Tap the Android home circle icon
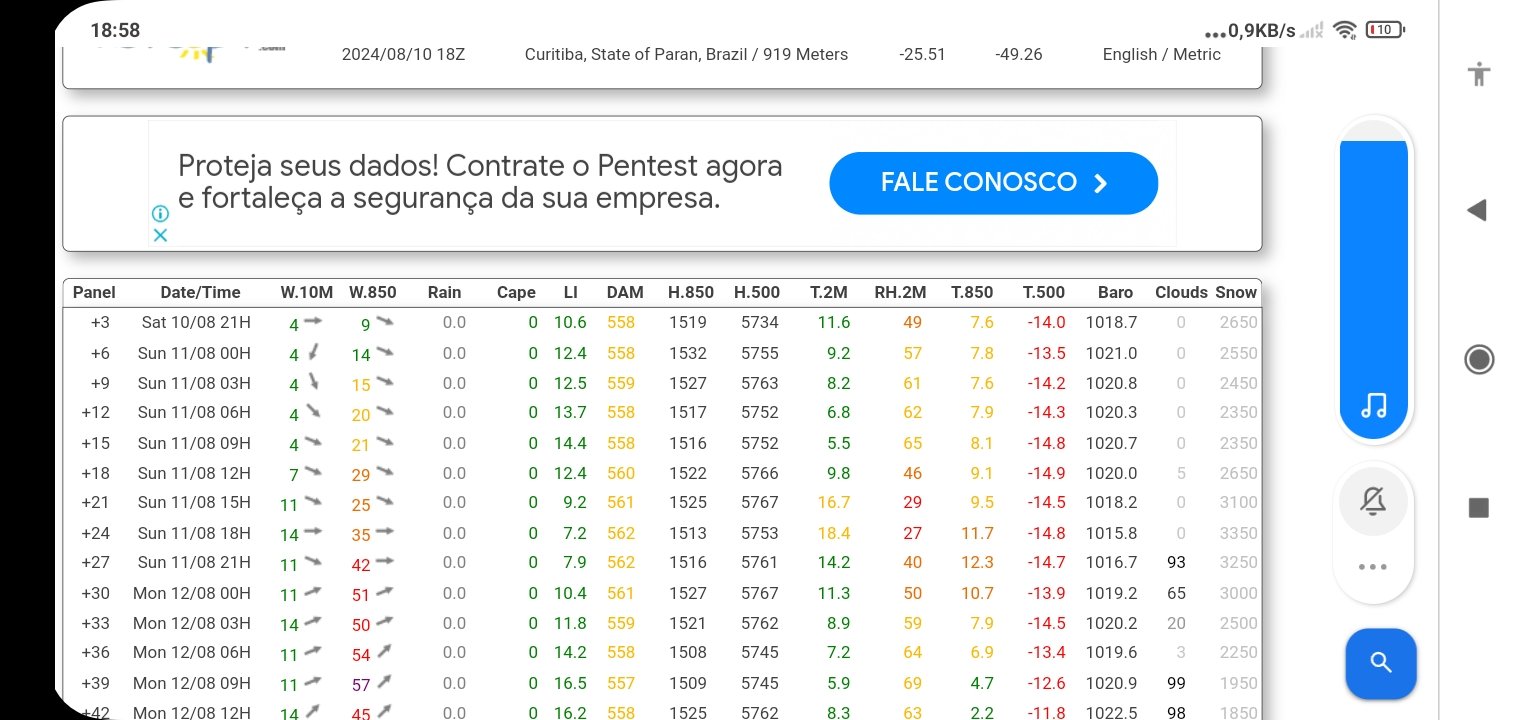The image size is (1520, 720). pyautogui.click(x=1479, y=359)
